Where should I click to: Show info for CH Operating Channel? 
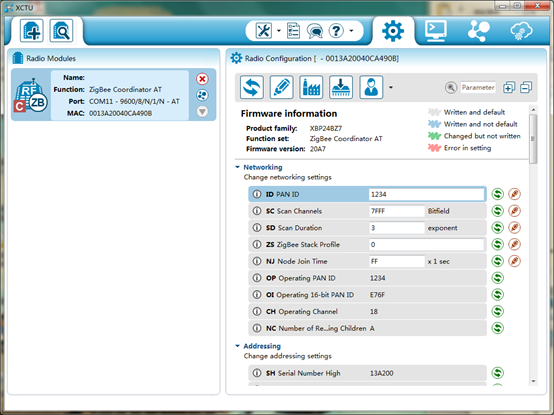(x=257, y=312)
